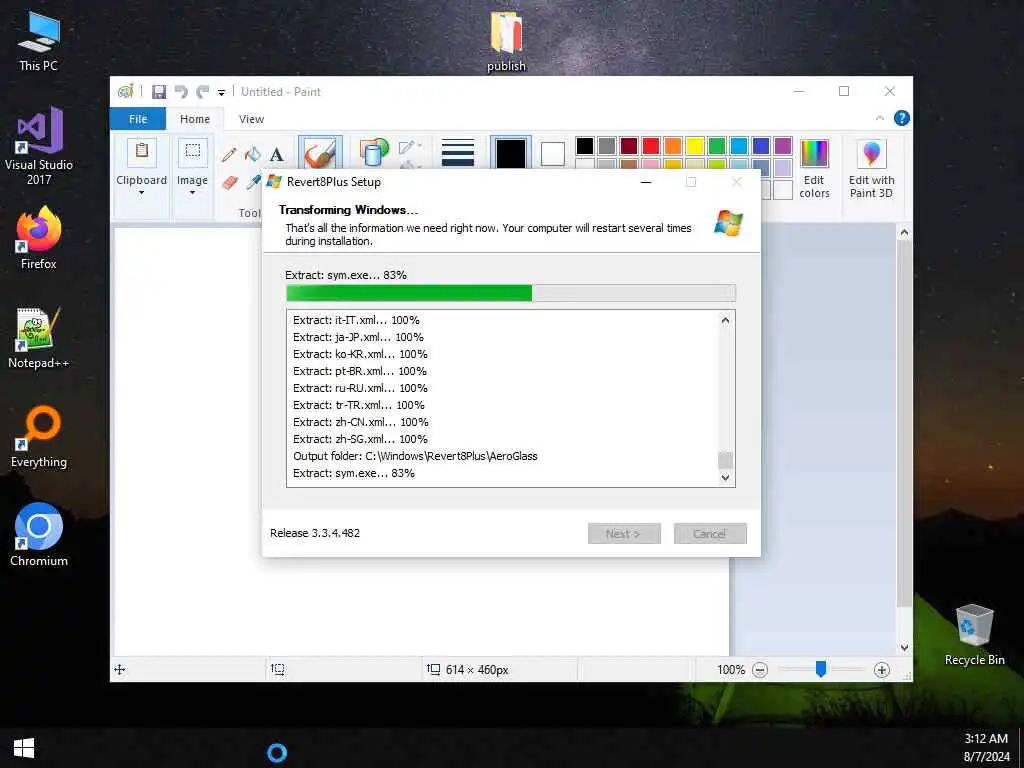Pick the red color swatch in Paint palette

tap(650, 146)
